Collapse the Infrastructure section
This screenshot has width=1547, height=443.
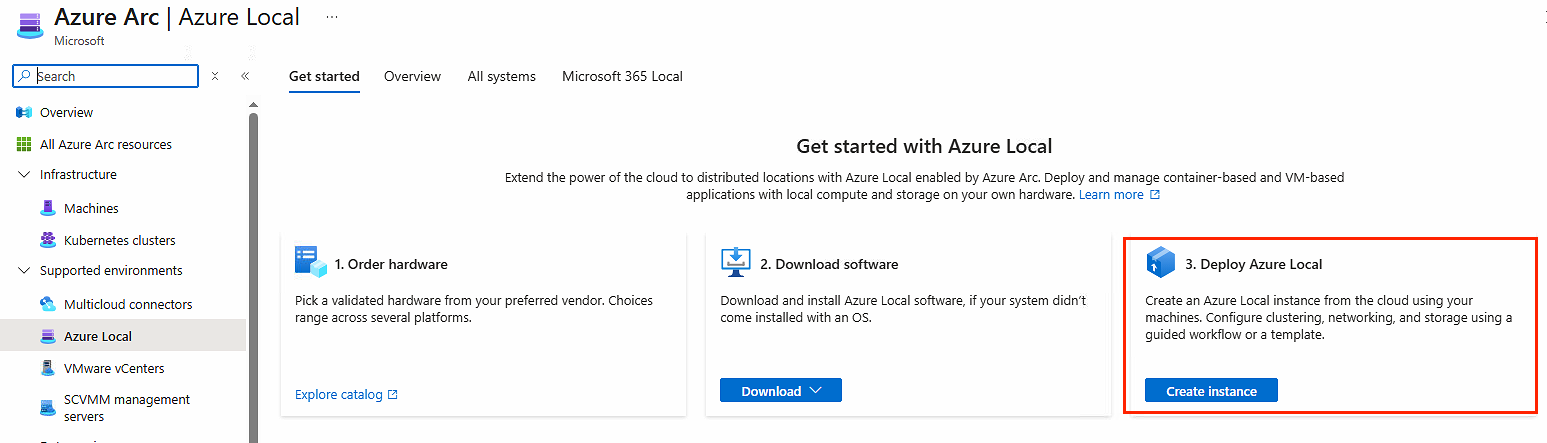tap(24, 175)
